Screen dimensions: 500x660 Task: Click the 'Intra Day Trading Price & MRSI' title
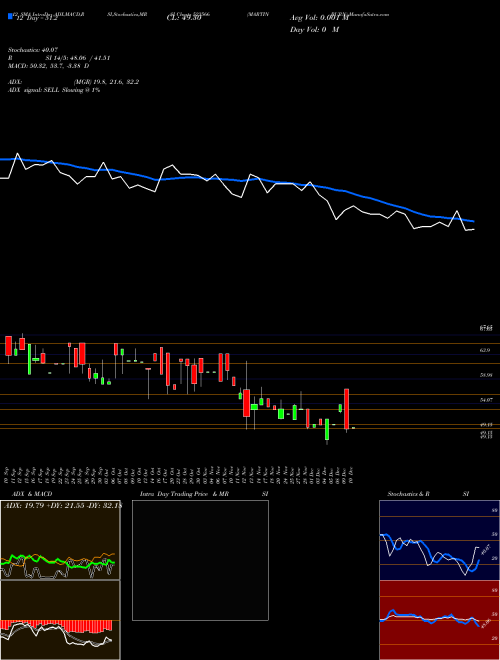[x=204, y=494]
